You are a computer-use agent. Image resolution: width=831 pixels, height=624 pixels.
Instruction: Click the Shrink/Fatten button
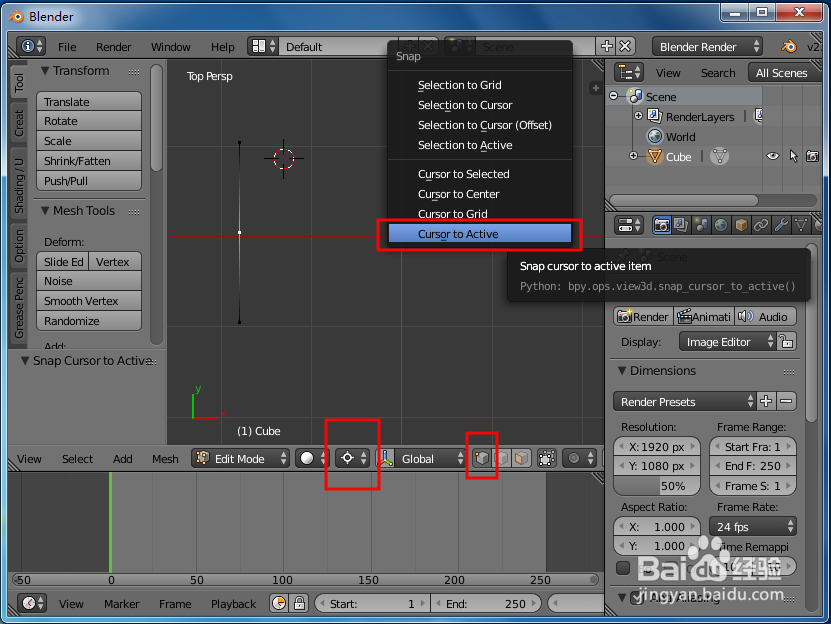pos(89,161)
